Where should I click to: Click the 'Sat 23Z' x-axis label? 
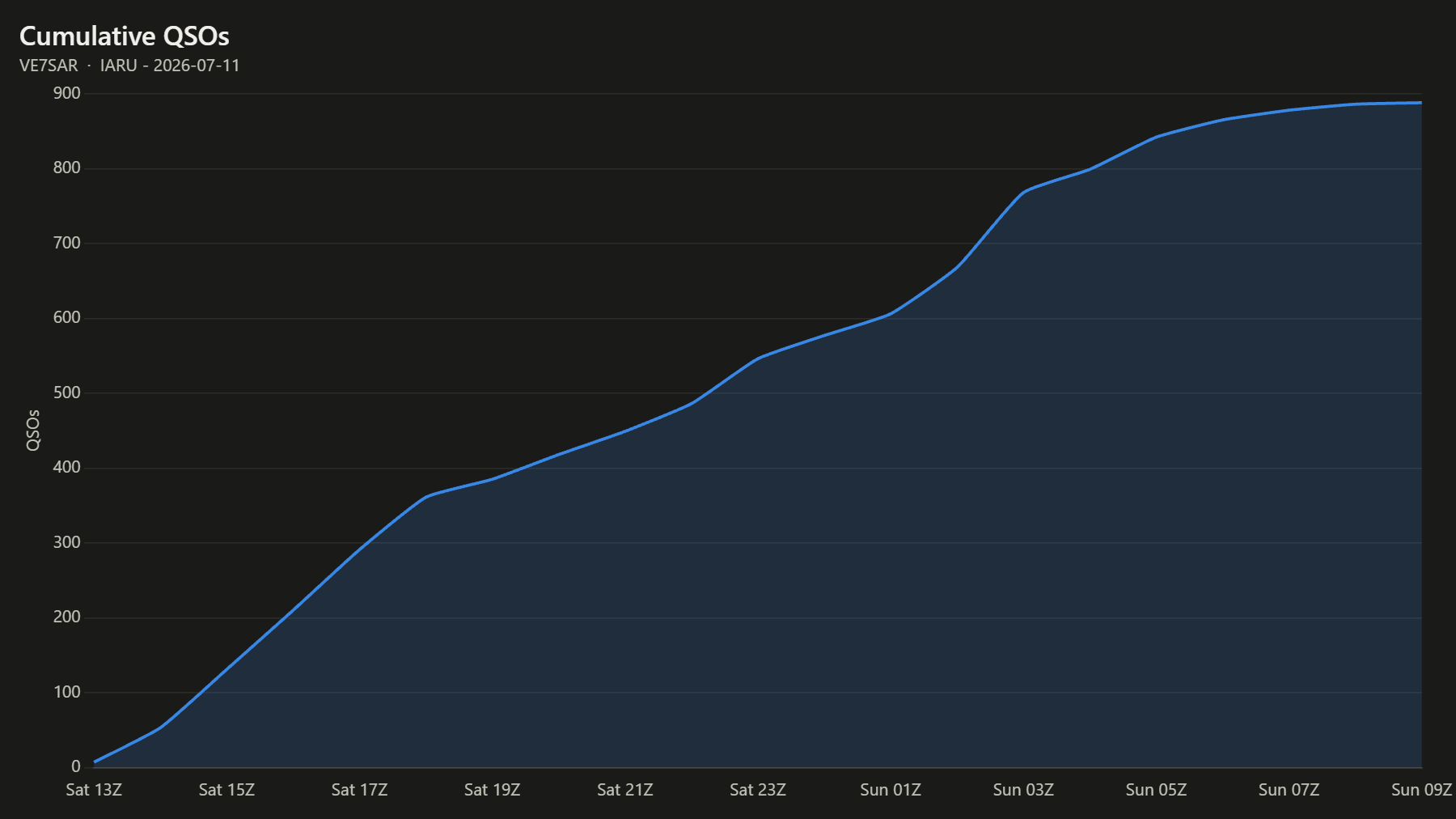coord(758,790)
